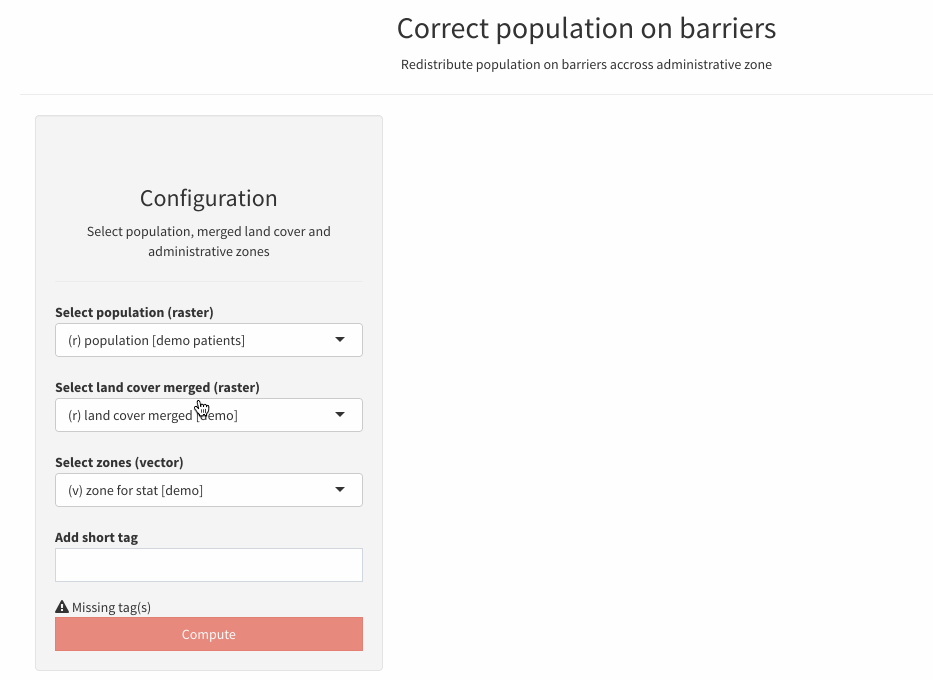Click the (r) land cover merged [demo] combo box
This screenshot has height=680, width=933.
coord(208,415)
